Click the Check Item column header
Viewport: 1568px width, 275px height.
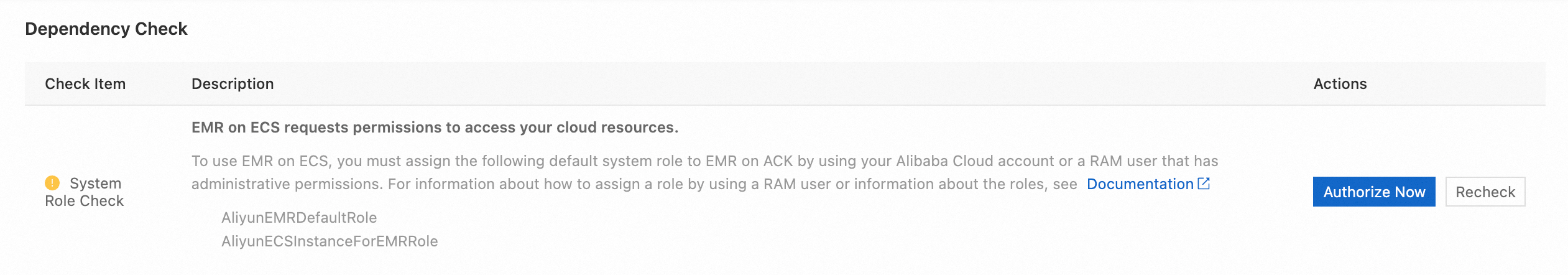pos(85,84)
